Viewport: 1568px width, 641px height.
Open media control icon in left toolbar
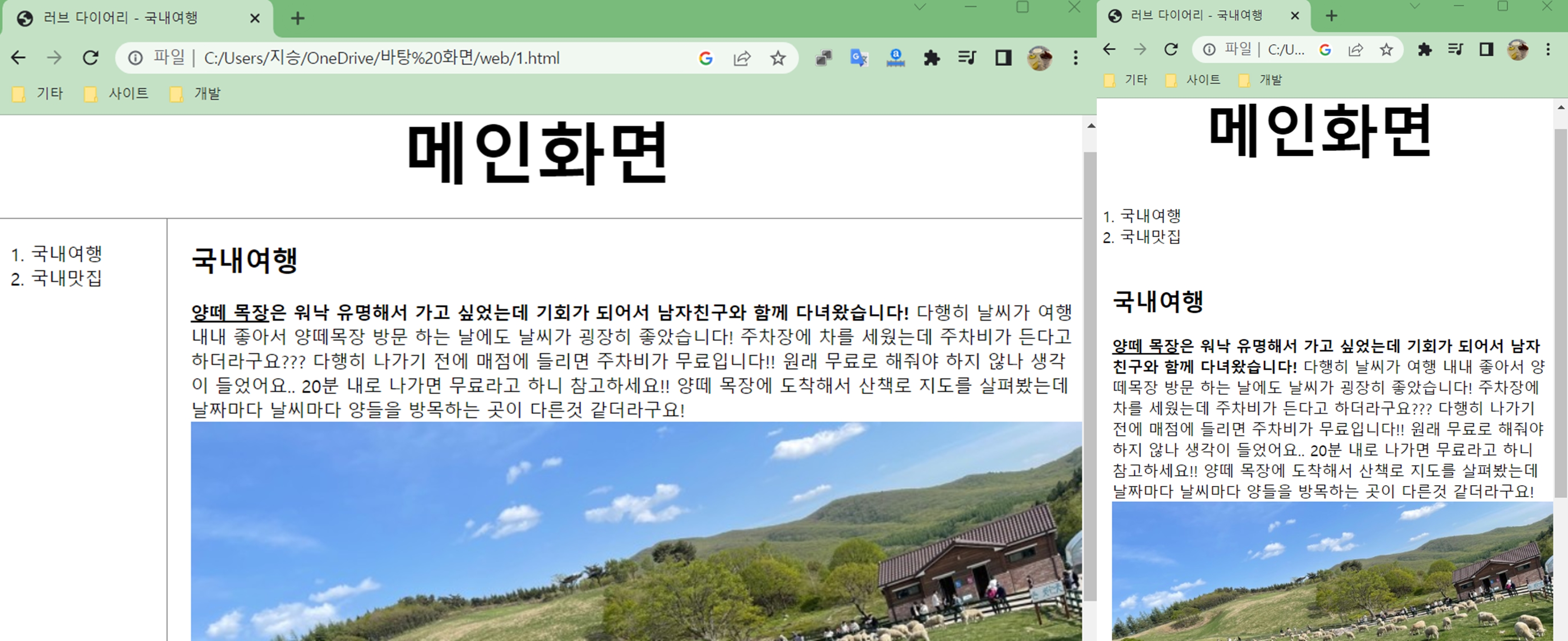tap(967, 58)
